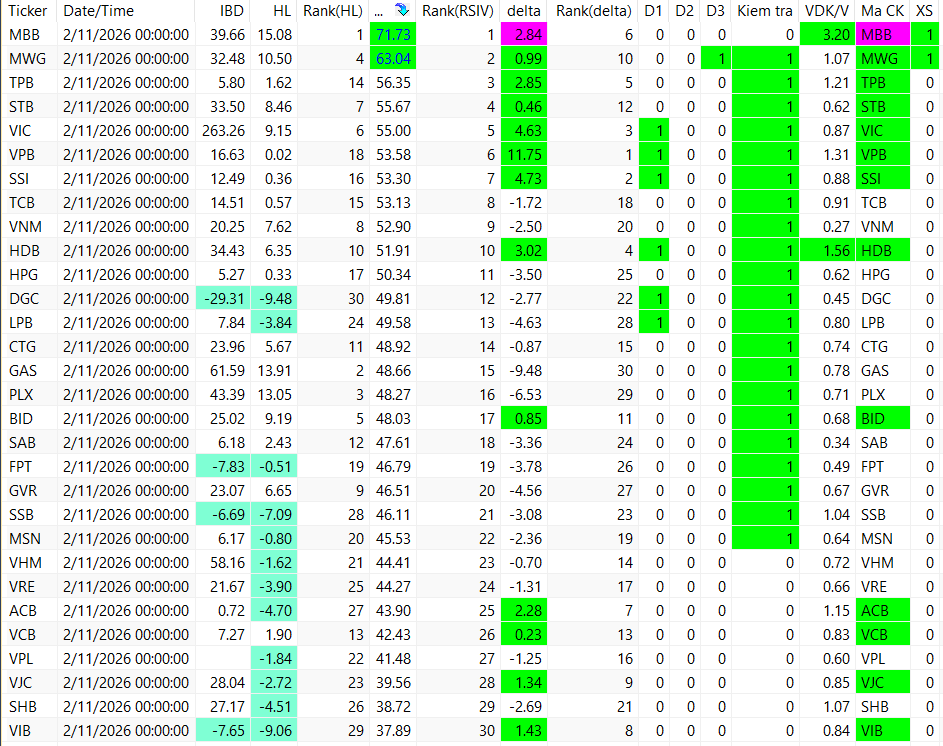Click the 1.56 VDK/V cell for HDB
943x746 pixels.
[x=827, y=250]
